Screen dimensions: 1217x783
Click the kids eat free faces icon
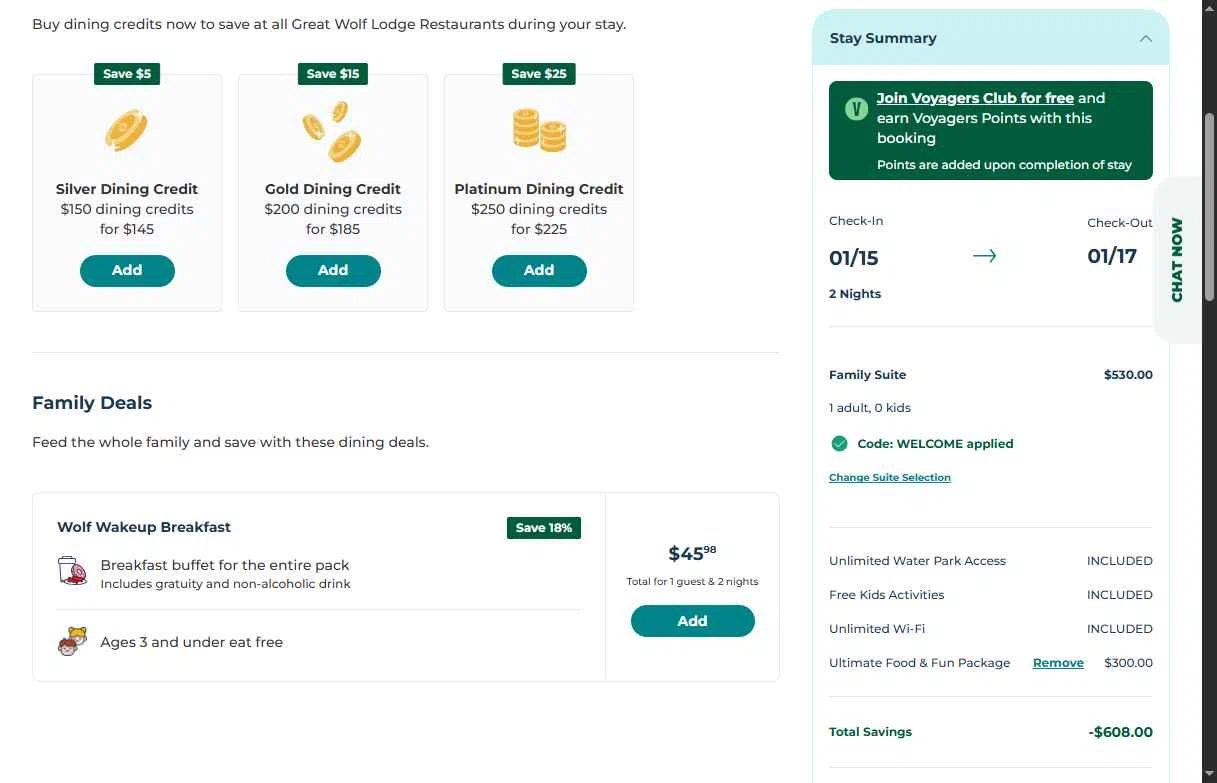[72, 642]
